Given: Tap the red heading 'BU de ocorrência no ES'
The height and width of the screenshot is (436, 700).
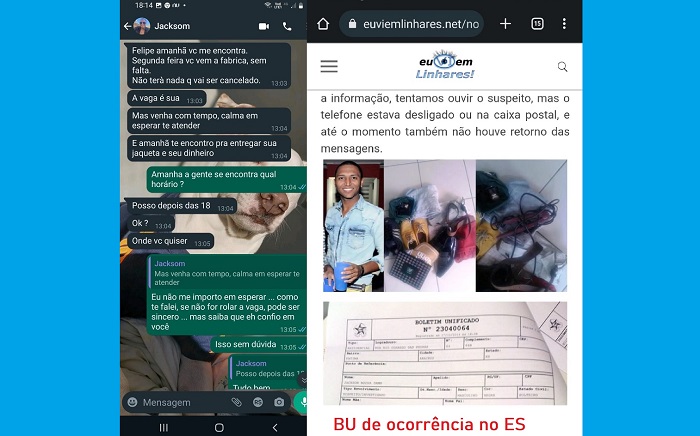Looking at the screenshot, I should click(429, 424).
